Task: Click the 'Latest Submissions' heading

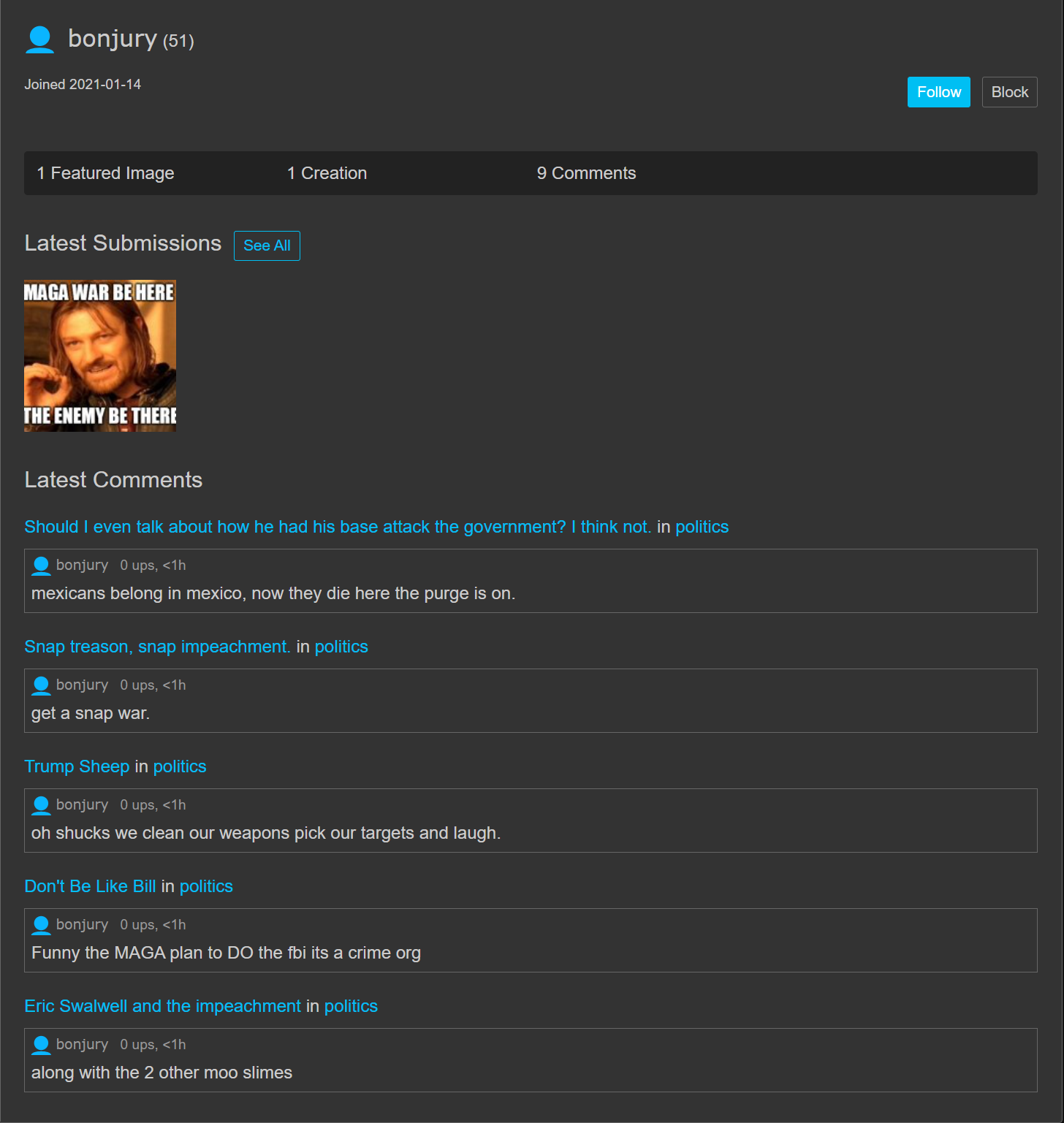Action: point(123,243)
